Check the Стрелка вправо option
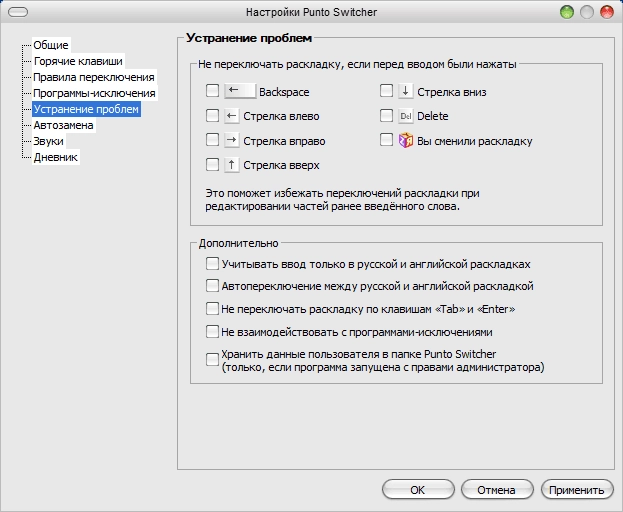The image size is (623, 512). click(x=213, y=140)
